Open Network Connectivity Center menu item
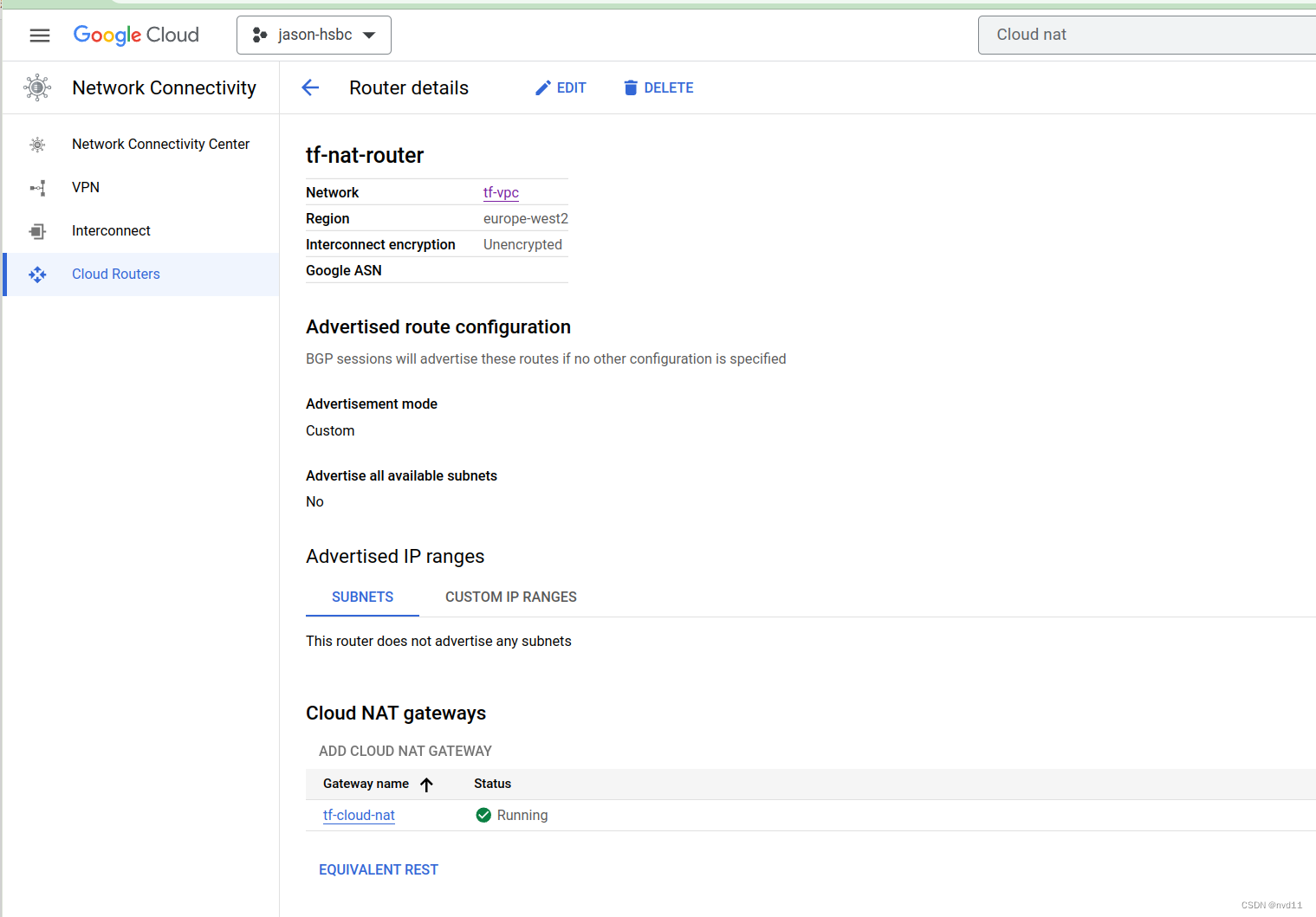Image resolution: width=1316 pixels, height=917 pixels. click(160, 144)
